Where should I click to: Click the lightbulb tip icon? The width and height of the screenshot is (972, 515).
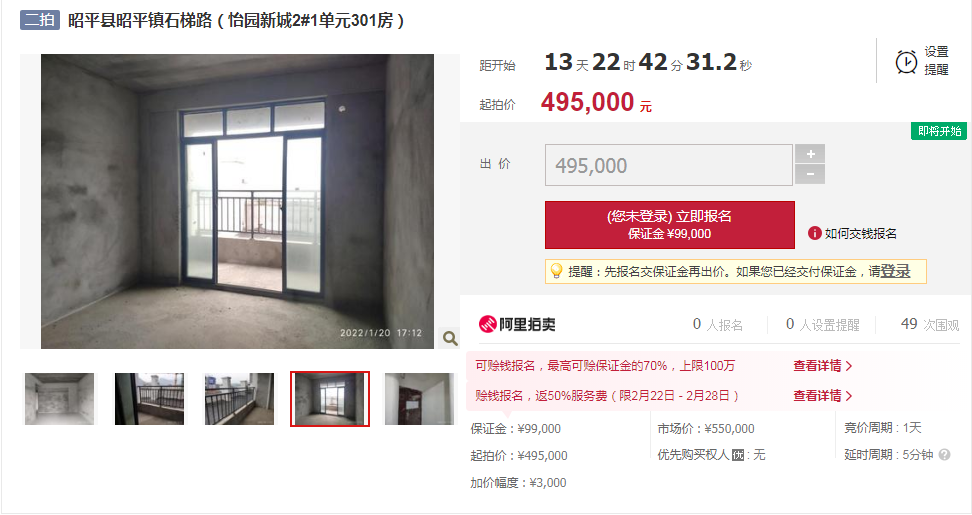click(556, 271)
